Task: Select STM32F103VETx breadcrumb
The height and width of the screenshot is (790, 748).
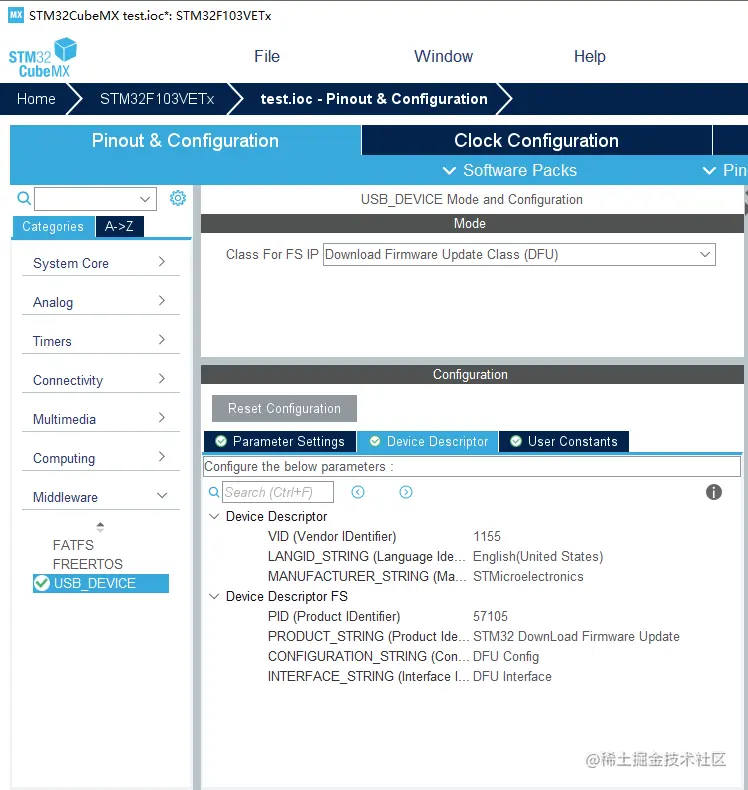Action: coord(157,99)
